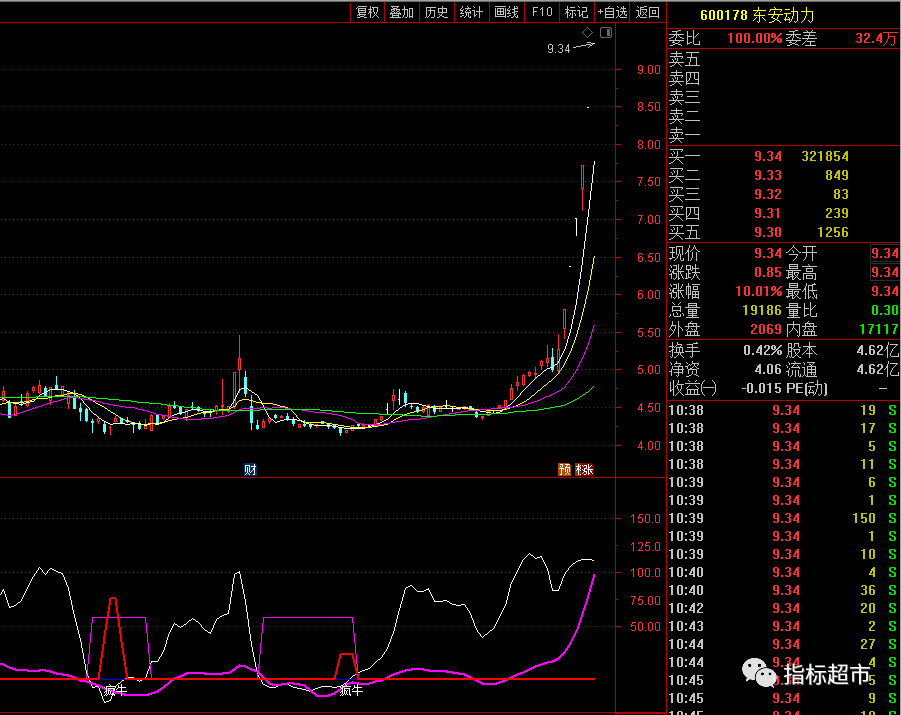Open the 历史 history view
The height and width of the screenshot is (715, 901).
pos(436,12)
